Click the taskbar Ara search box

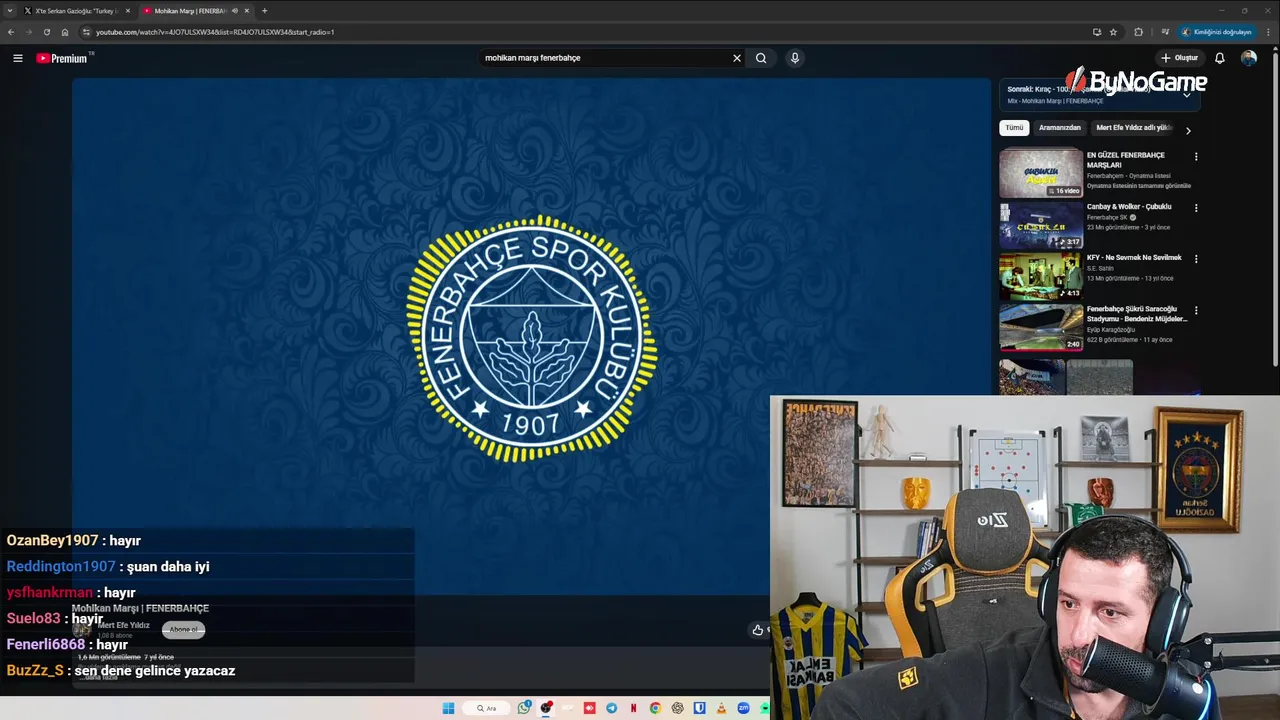[x=487, y=708]
